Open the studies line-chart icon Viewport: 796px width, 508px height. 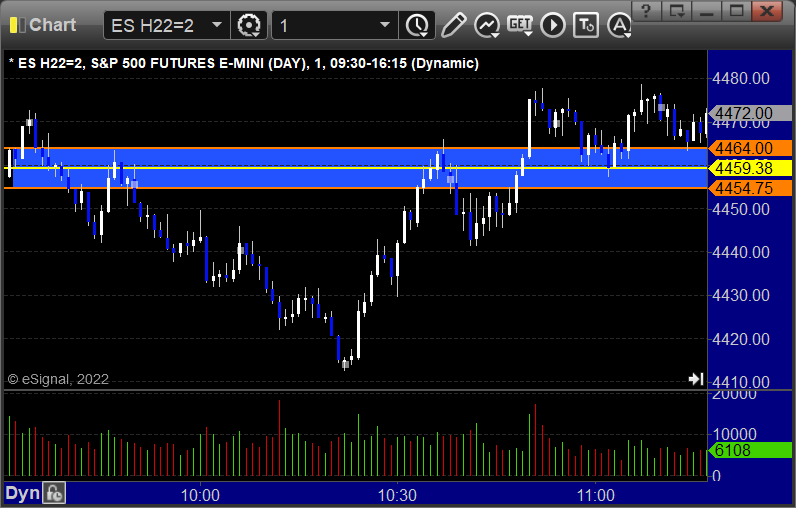pyautogui.click(x=487, y=25)
